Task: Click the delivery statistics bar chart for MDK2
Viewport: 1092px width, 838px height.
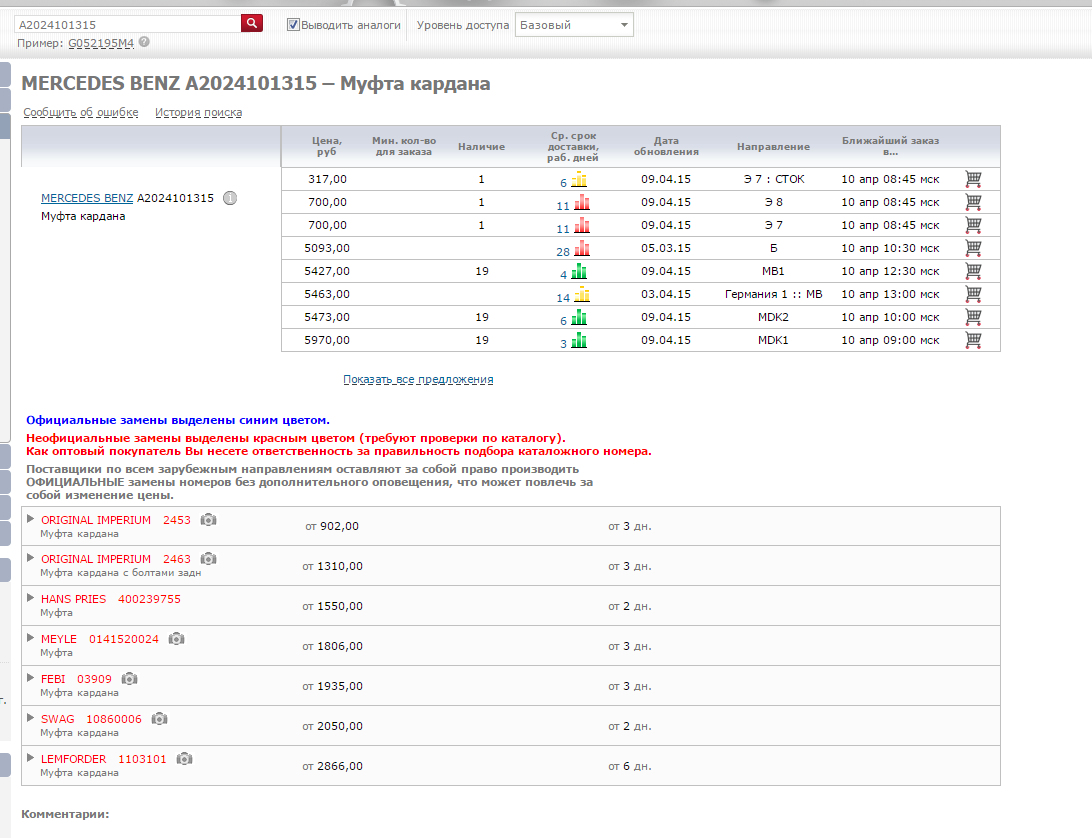Action: [x=579, y=317]
